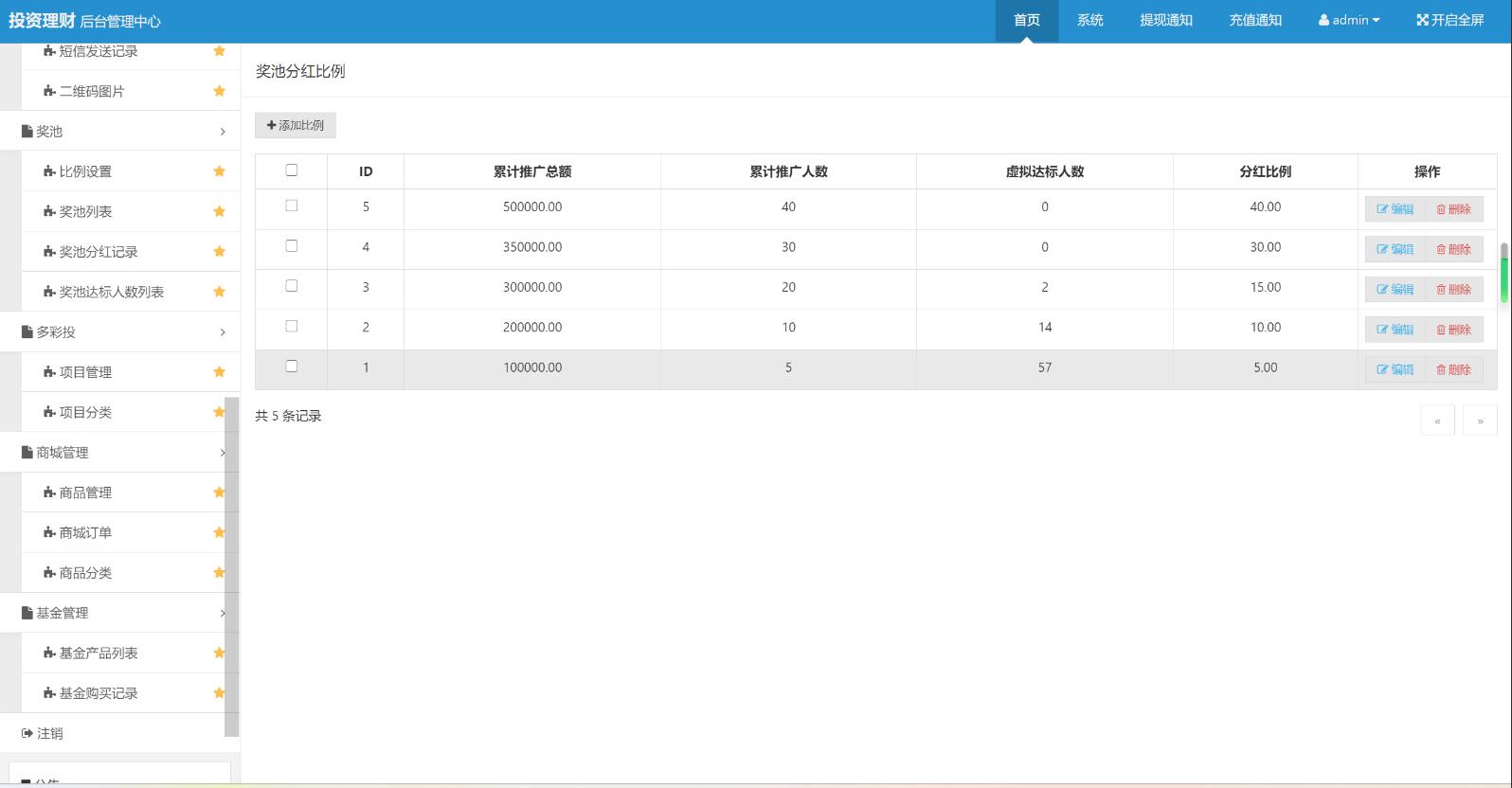Image resolution: width=1512 pixels, height=788 pixels.
Task: Click the puzzle icon before 二维码图片
Action: (49, 92)
